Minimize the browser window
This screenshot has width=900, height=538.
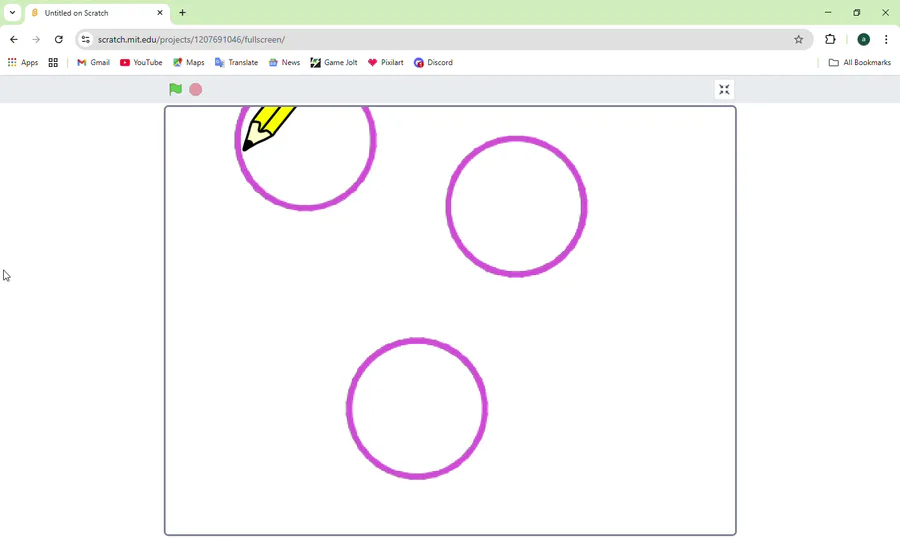(x=828, y=12)
